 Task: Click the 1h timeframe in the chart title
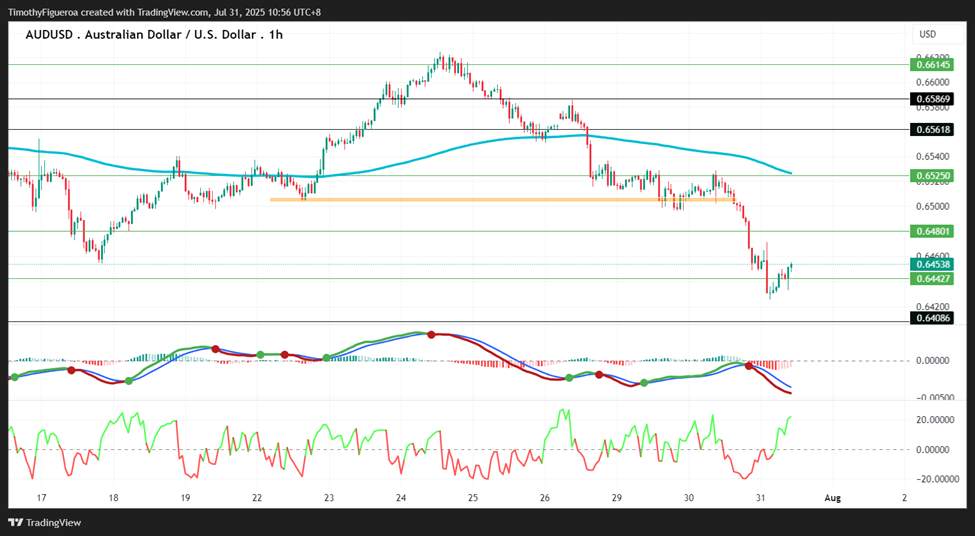(276, 35)
